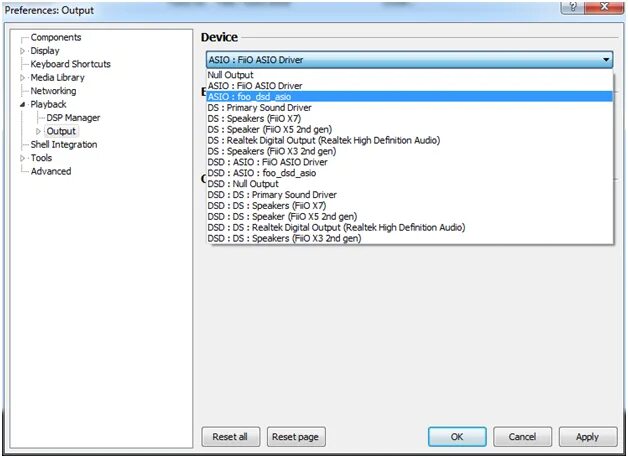Choose DSD : ASIO : foo_dsd_asio option

click(x=410, y=173)
